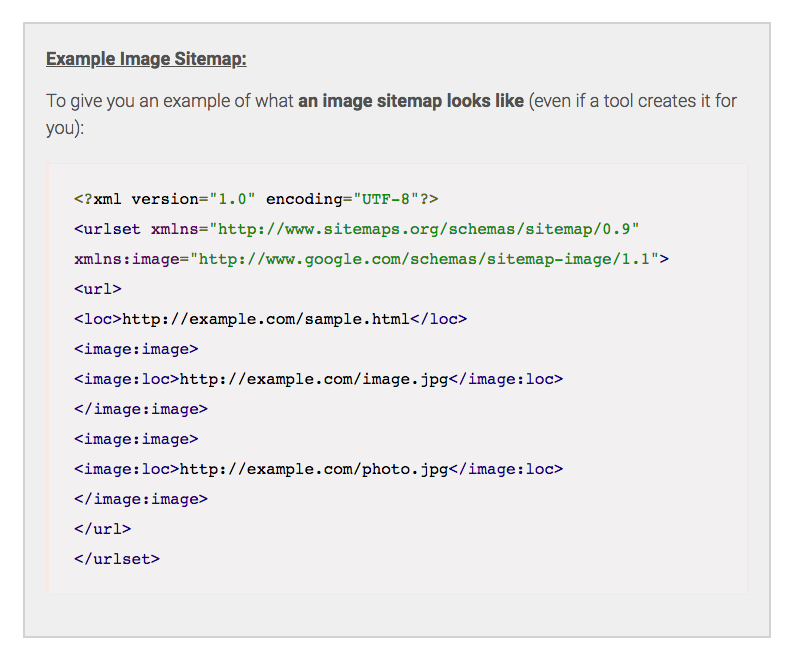
Task: Click the xmlns:image attribute name
Action: point(127,259)
